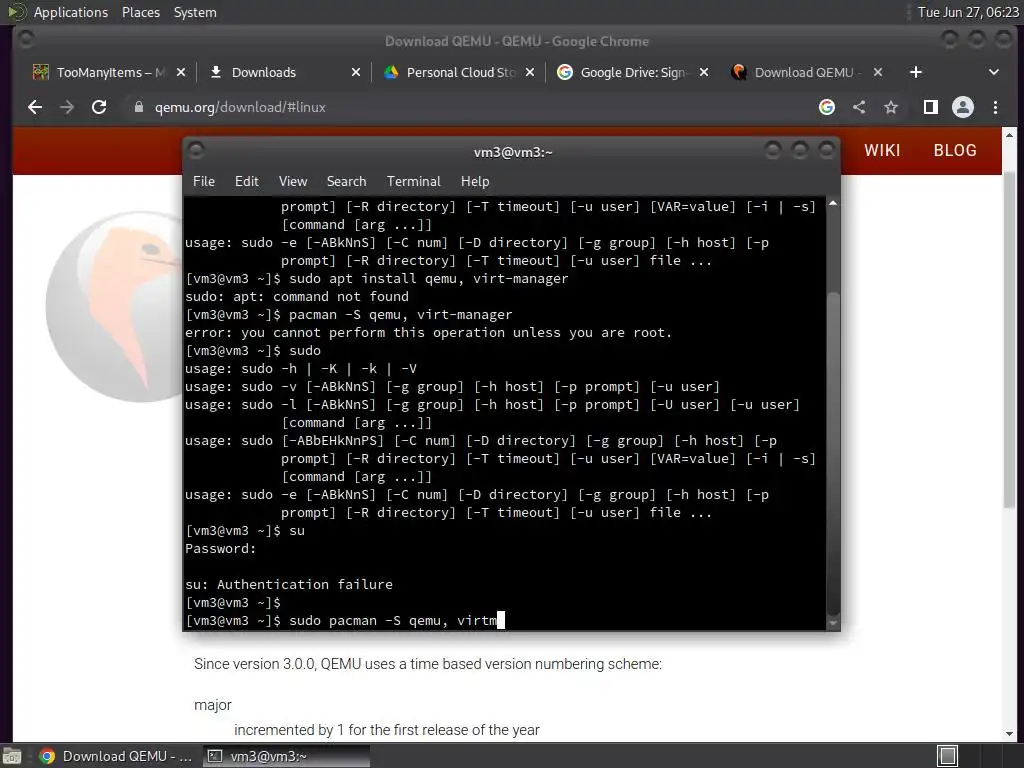Open the terminal View menu
1024x768 pixels.
293,182
